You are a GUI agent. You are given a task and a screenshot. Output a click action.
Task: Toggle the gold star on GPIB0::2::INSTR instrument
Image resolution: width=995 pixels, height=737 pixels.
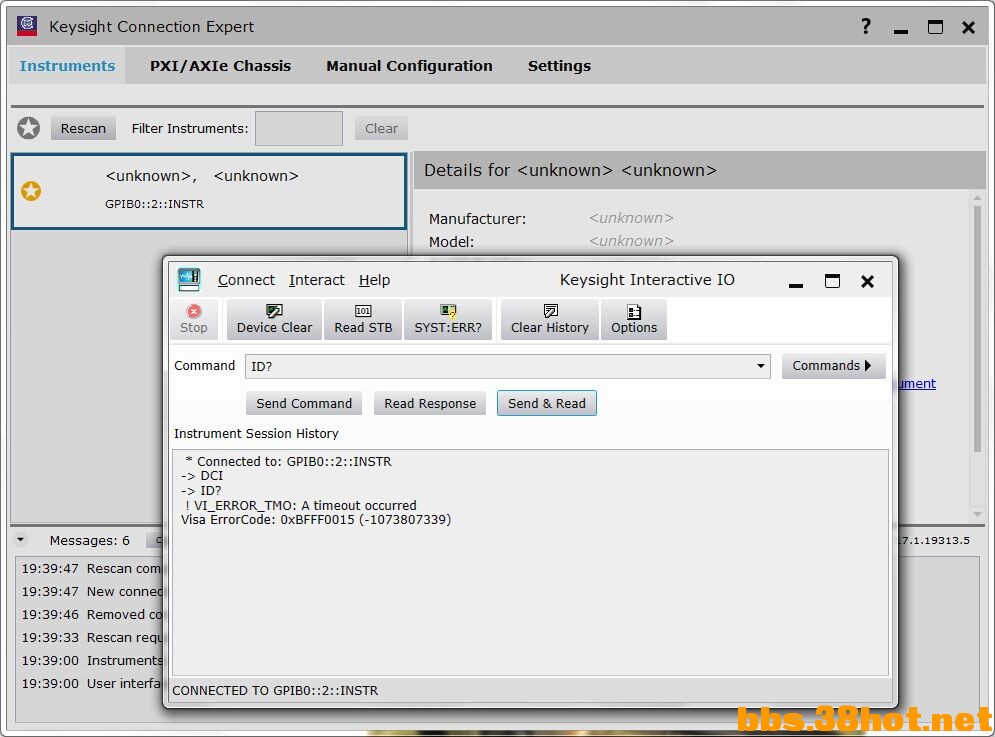click(31, 191)
